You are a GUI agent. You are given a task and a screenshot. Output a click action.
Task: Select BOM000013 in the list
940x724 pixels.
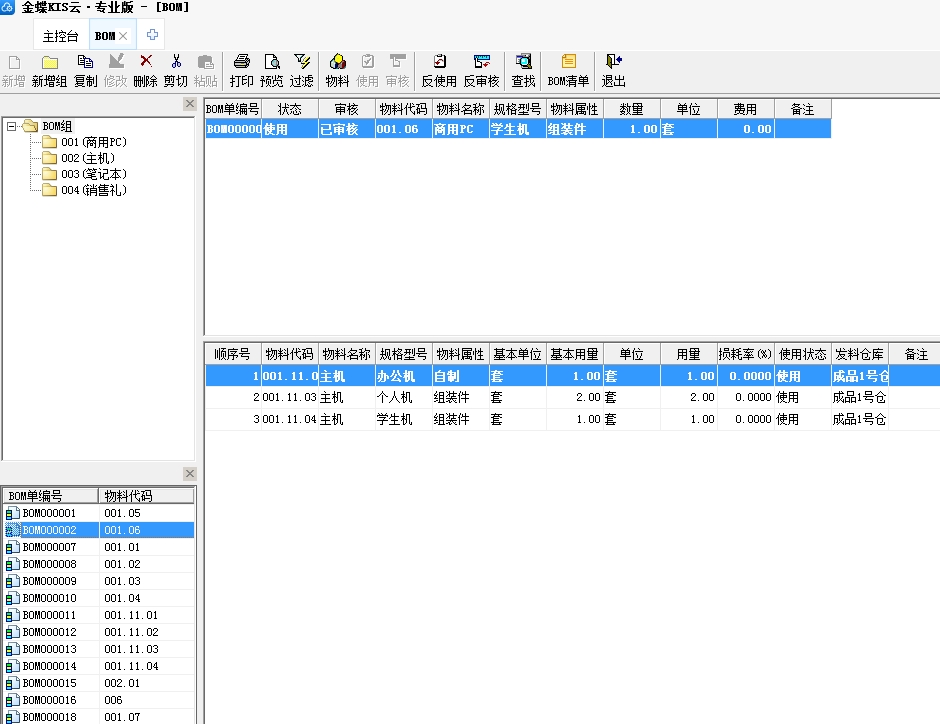pyautogui.click(x=99, y=649)
